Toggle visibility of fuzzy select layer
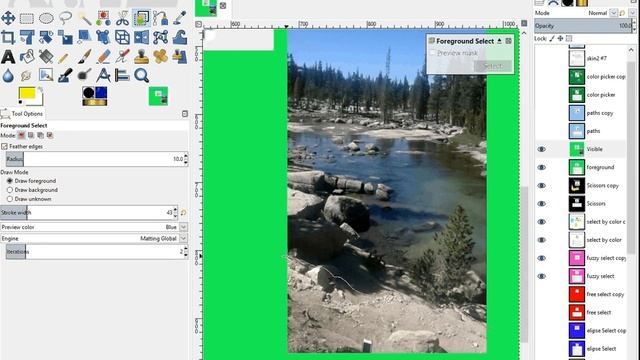640x360 pixels. [542, 276]
